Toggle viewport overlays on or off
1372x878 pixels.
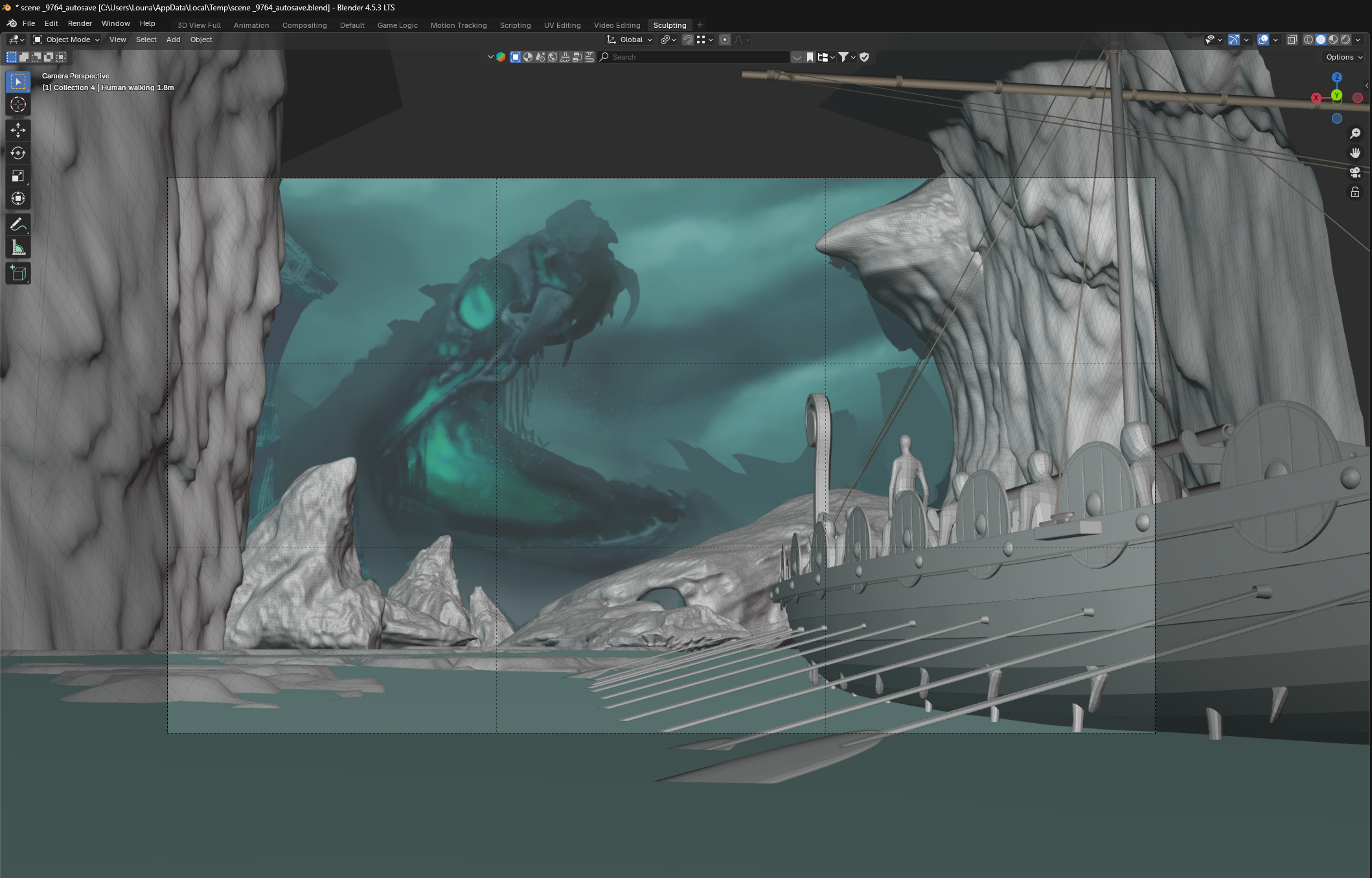(1263, 40)
